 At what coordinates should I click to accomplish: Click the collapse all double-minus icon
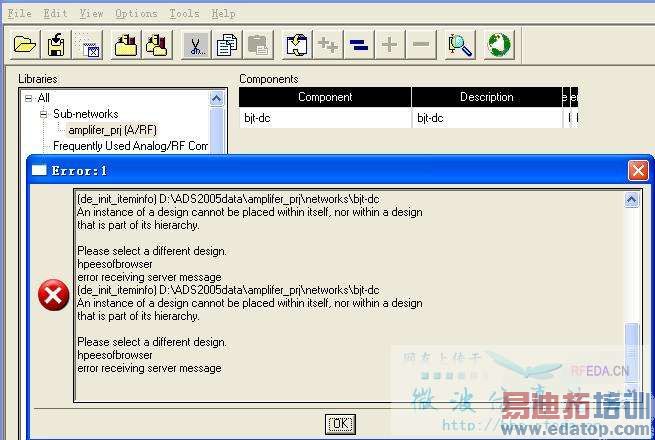click(359, 44)
